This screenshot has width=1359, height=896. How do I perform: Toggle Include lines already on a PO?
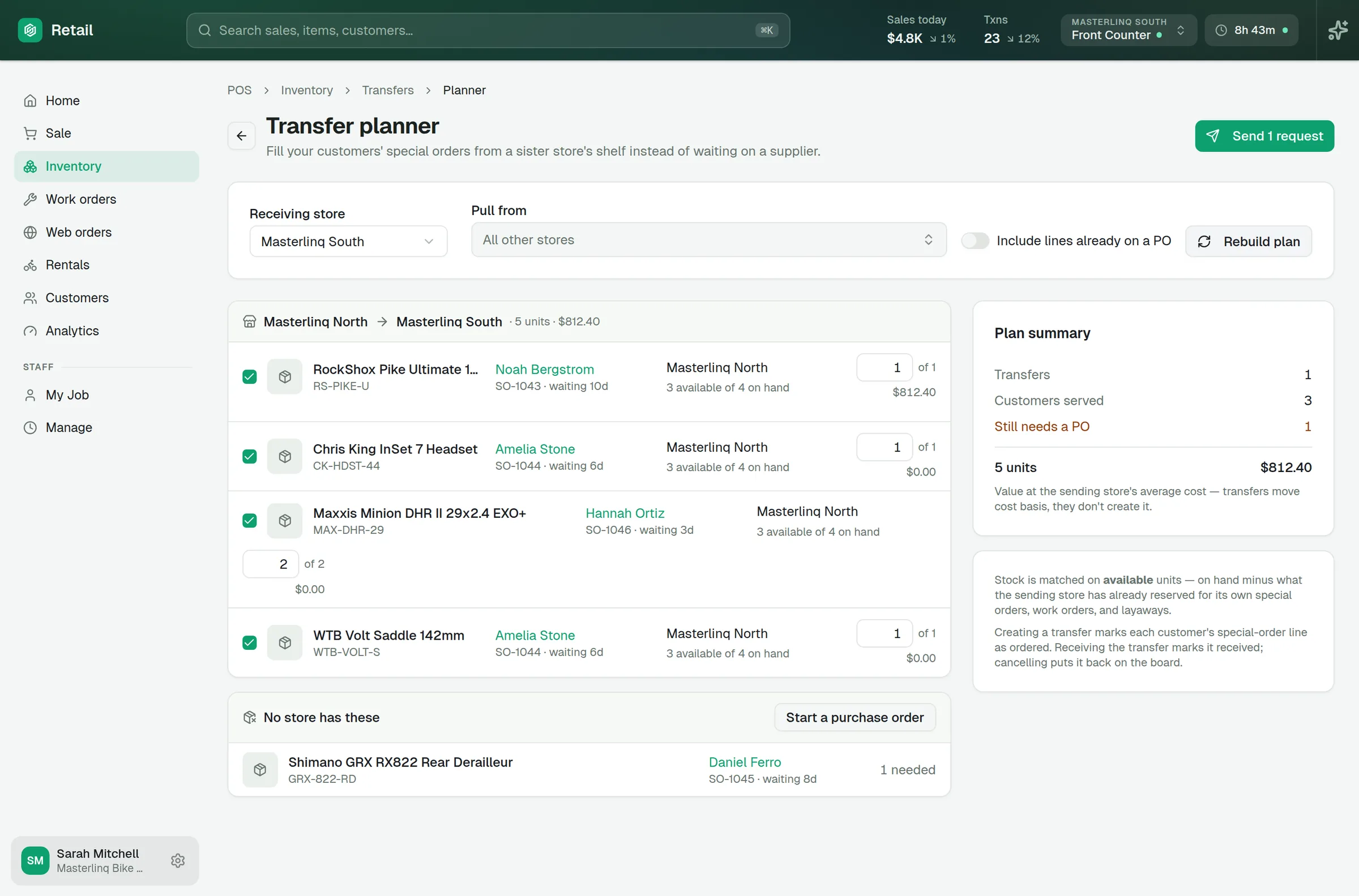click(x=975, y=241)
